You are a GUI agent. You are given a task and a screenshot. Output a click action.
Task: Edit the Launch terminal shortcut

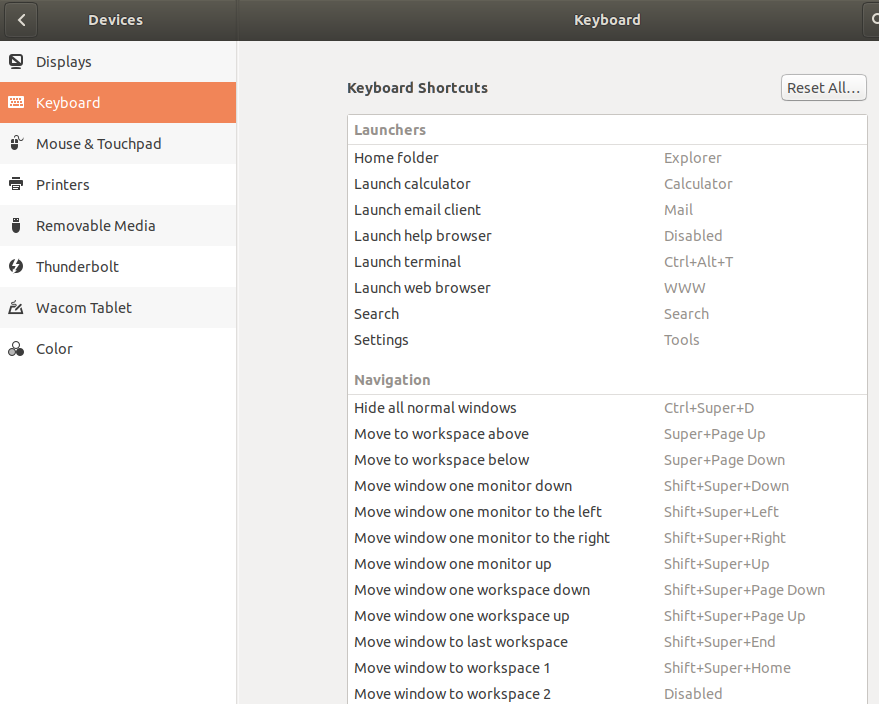[x=607, y=262]
